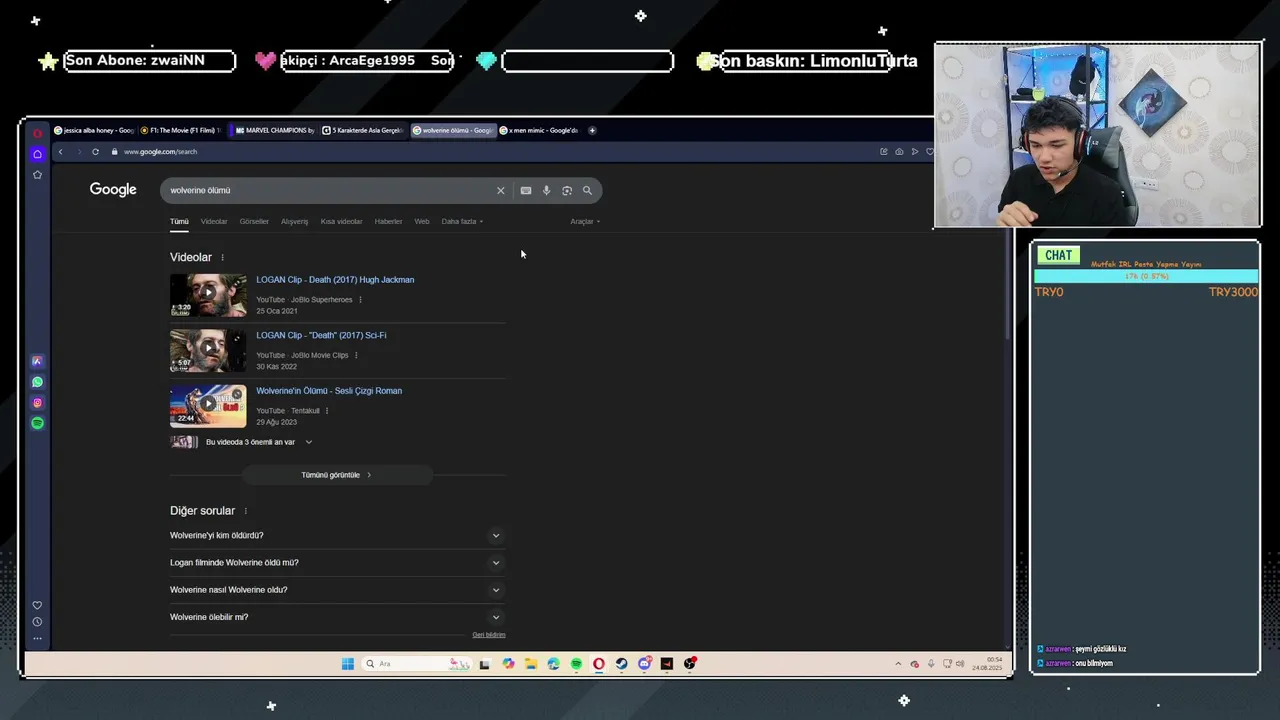Viewport: 1280px width, 720px height.
Task: Open the OBS Studio taskbar icon
Action: [x=689, y=664]
